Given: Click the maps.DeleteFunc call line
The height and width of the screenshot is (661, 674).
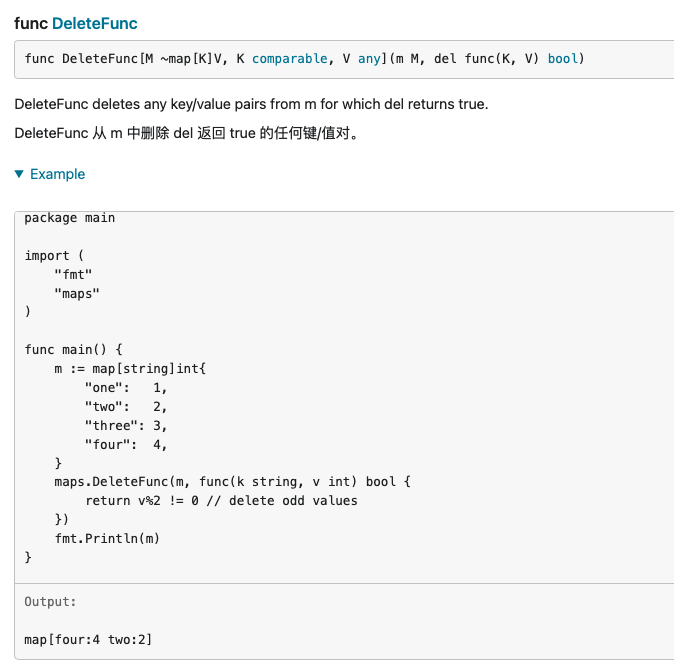Looking at the screenshot, I should click(232, 482).
